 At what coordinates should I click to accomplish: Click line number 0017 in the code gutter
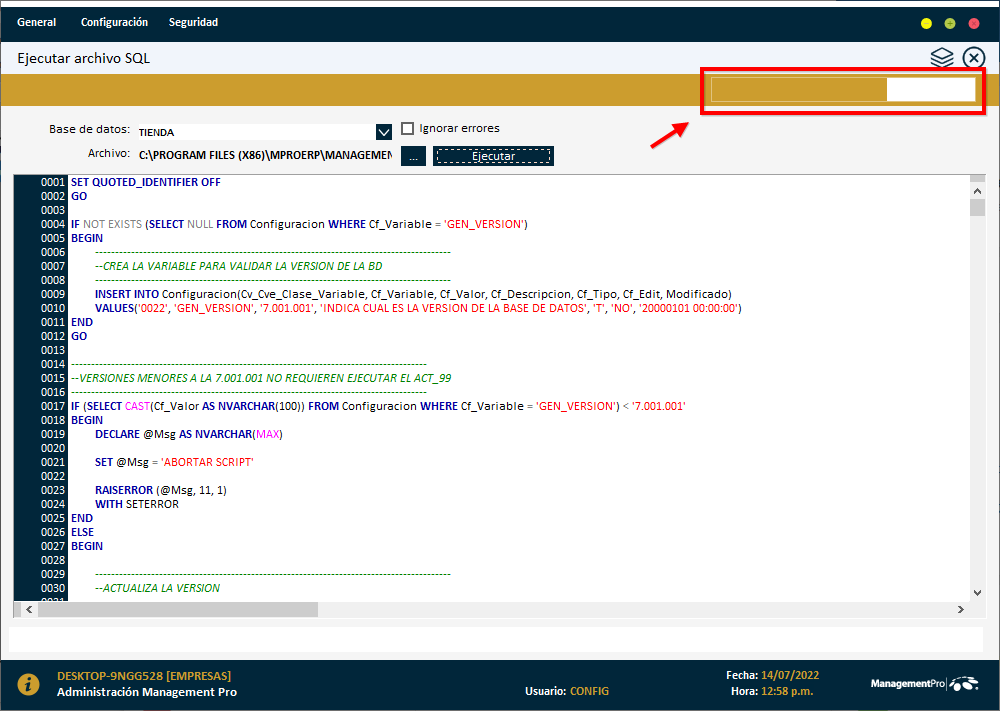(52, 406)
